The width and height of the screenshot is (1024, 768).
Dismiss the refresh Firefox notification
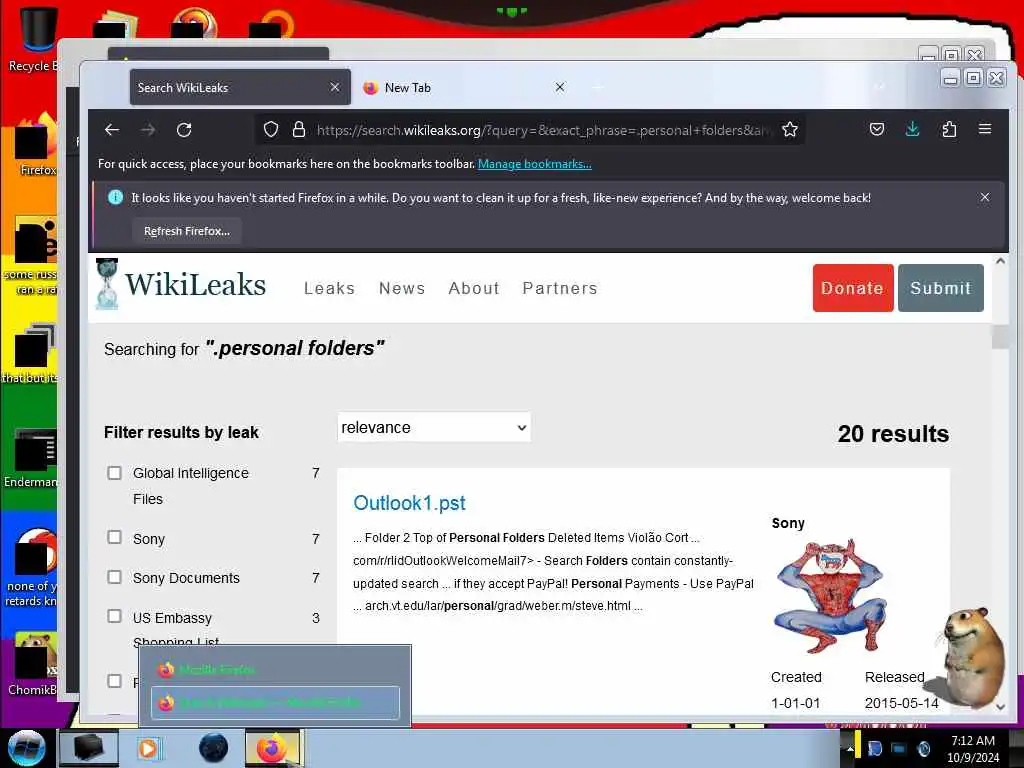985,197
